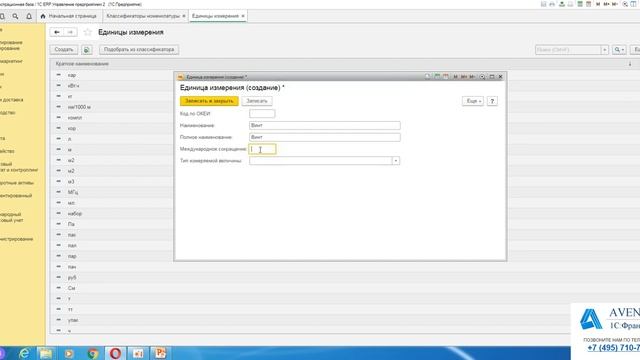Open the calculator in the main title bar
The height and width of the screenshot is (360, 640).
click(580, 4)
